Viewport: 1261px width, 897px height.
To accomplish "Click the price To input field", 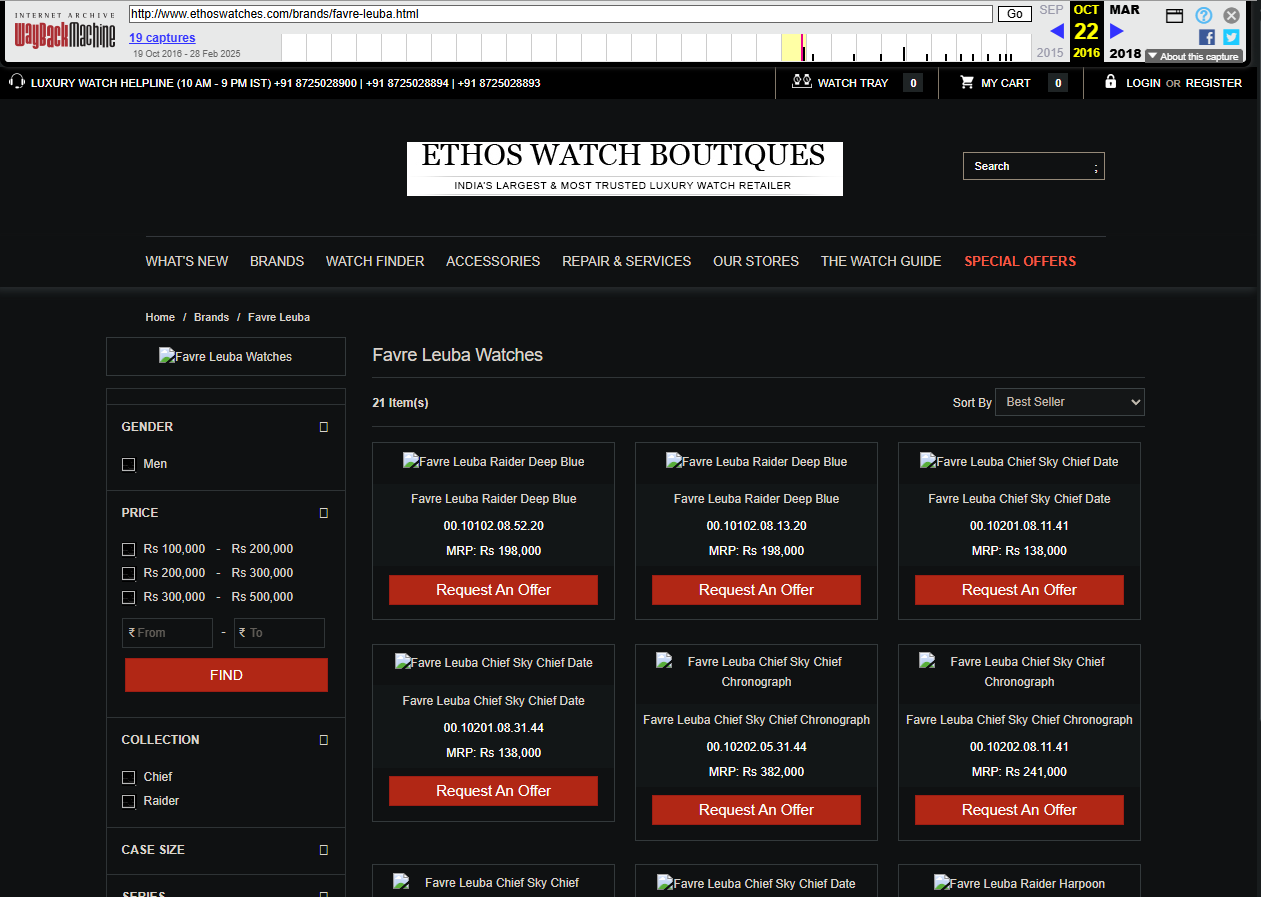I will [x=279, y=633].
